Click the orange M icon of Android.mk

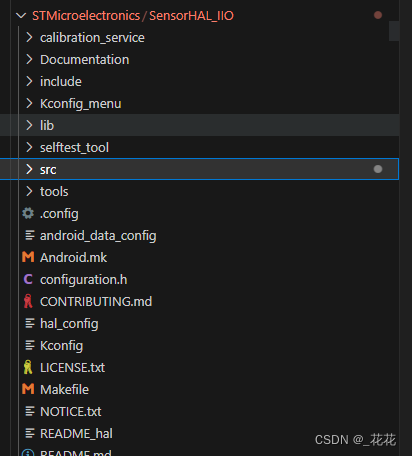(x=28, y=257)
